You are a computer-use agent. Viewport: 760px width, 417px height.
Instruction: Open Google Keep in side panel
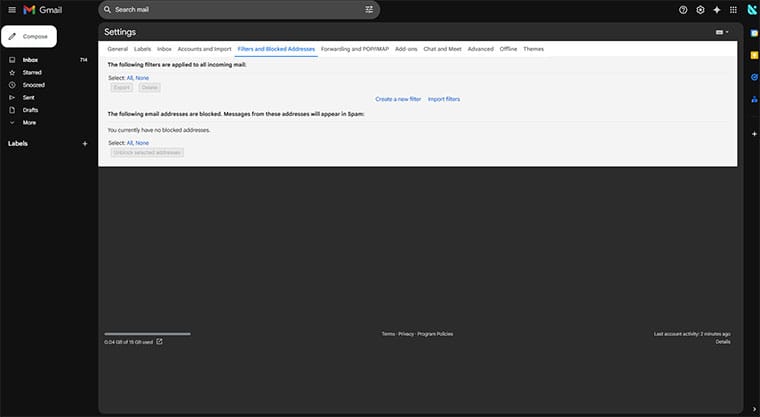coord(754,54)
